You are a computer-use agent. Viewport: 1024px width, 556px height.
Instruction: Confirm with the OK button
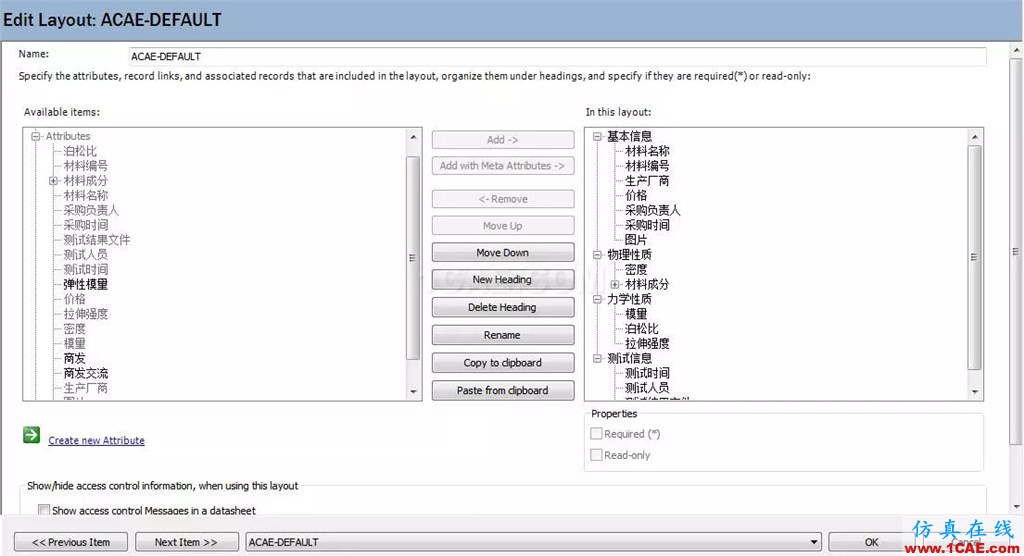point(871,542)
